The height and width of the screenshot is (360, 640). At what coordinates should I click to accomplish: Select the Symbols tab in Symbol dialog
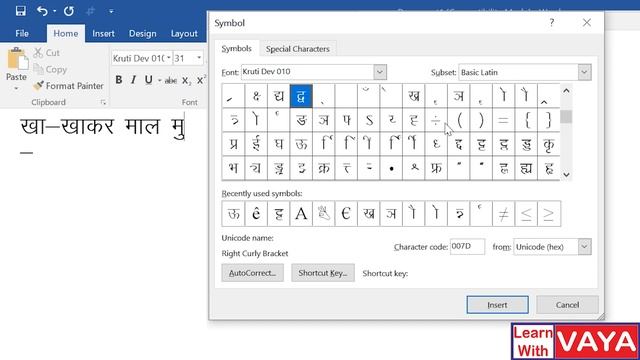236,49
